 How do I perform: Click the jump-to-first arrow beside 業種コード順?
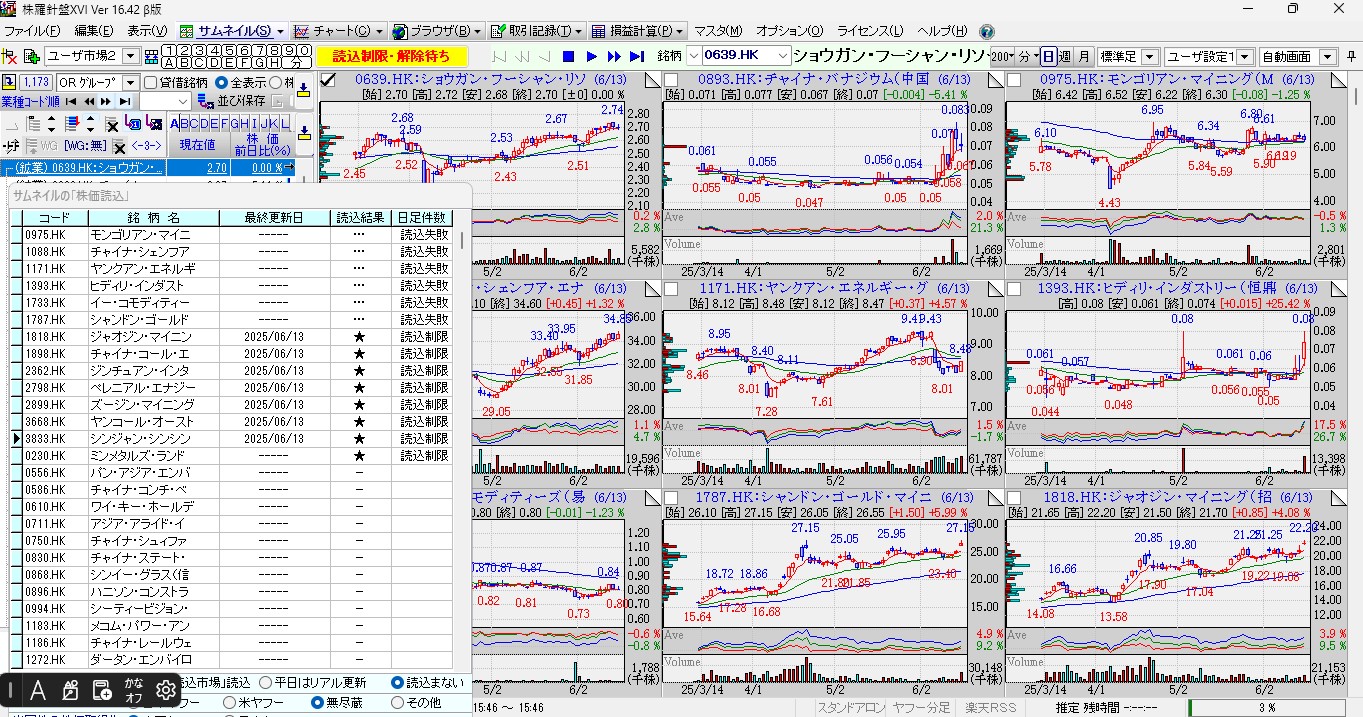[x=73, y=102]
